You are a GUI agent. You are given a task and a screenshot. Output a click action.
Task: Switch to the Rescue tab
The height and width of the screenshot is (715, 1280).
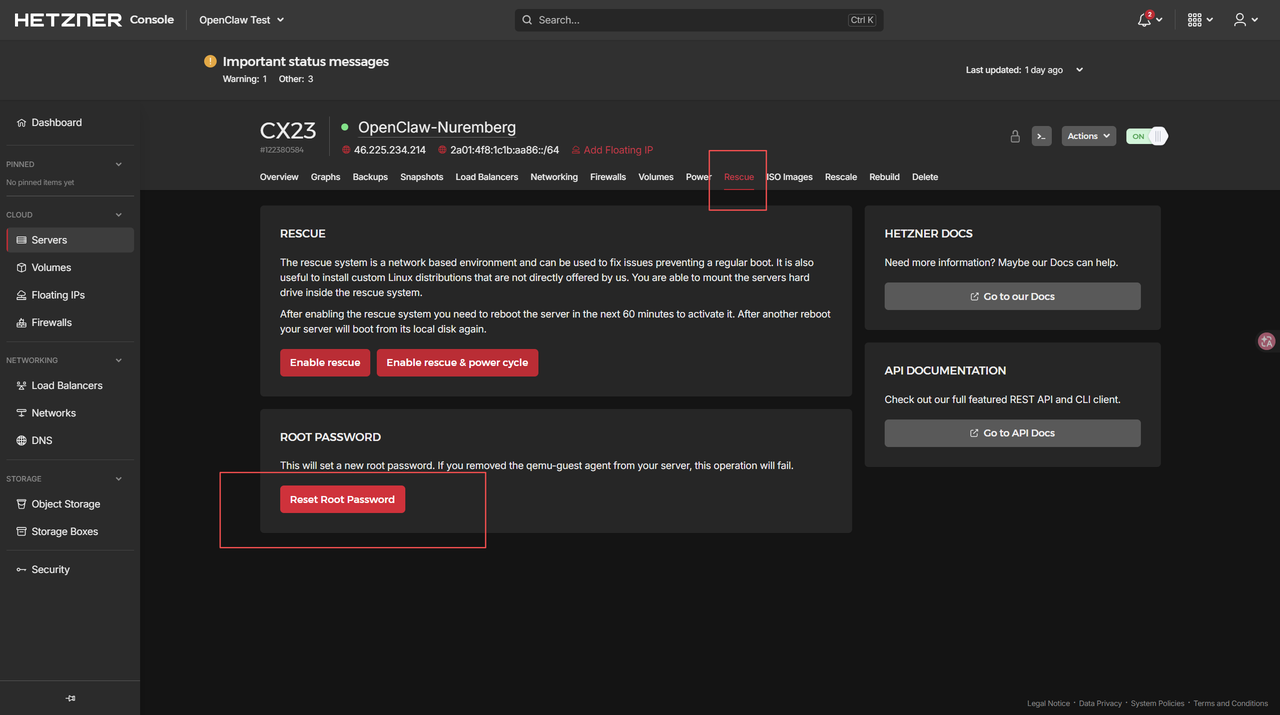pyautogui.click(x=739, y=177)
